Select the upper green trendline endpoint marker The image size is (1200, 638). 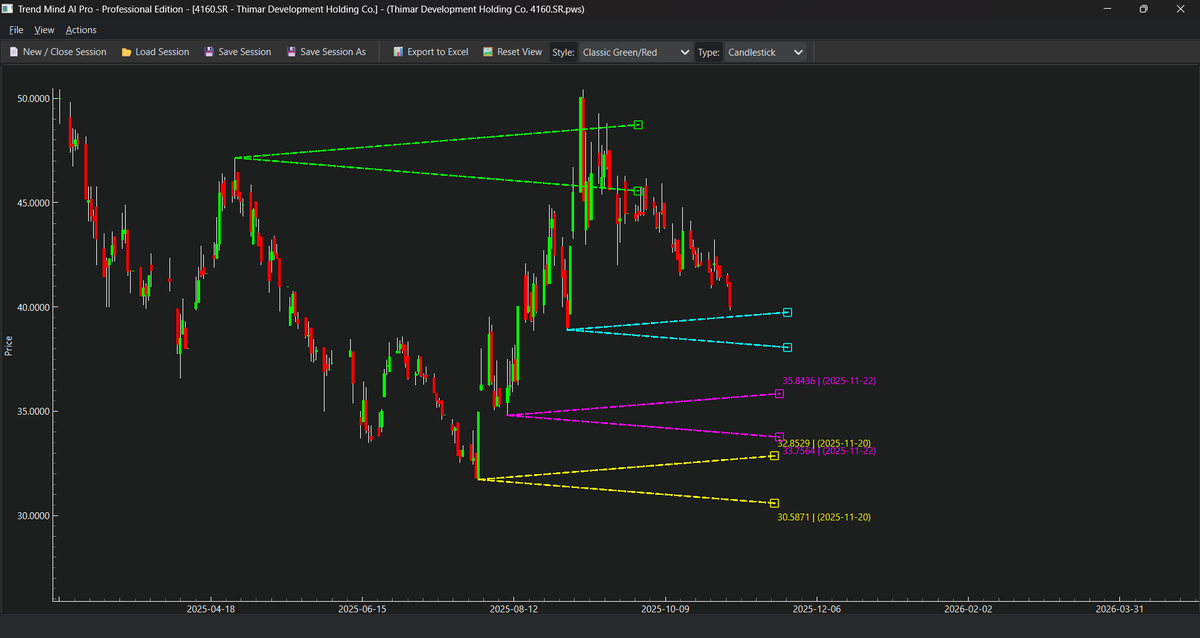pos(638,125)
